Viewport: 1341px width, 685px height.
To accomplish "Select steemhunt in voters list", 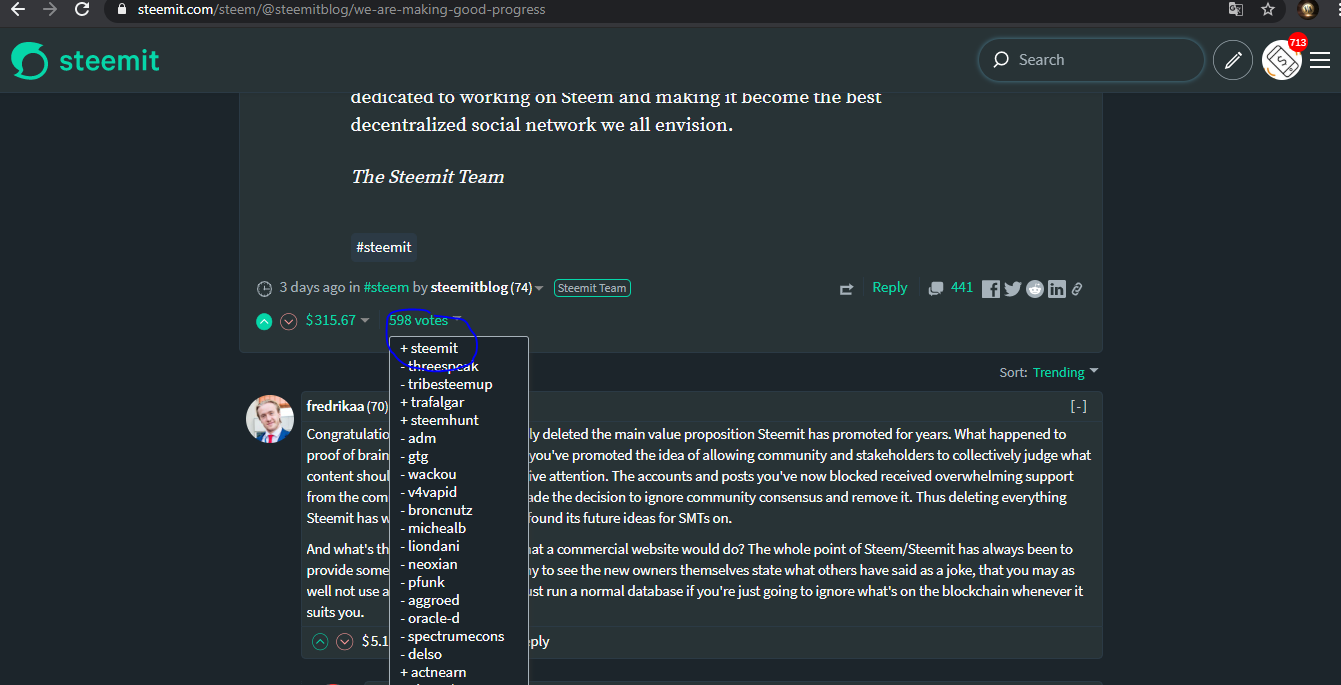I will click(440, 420).
